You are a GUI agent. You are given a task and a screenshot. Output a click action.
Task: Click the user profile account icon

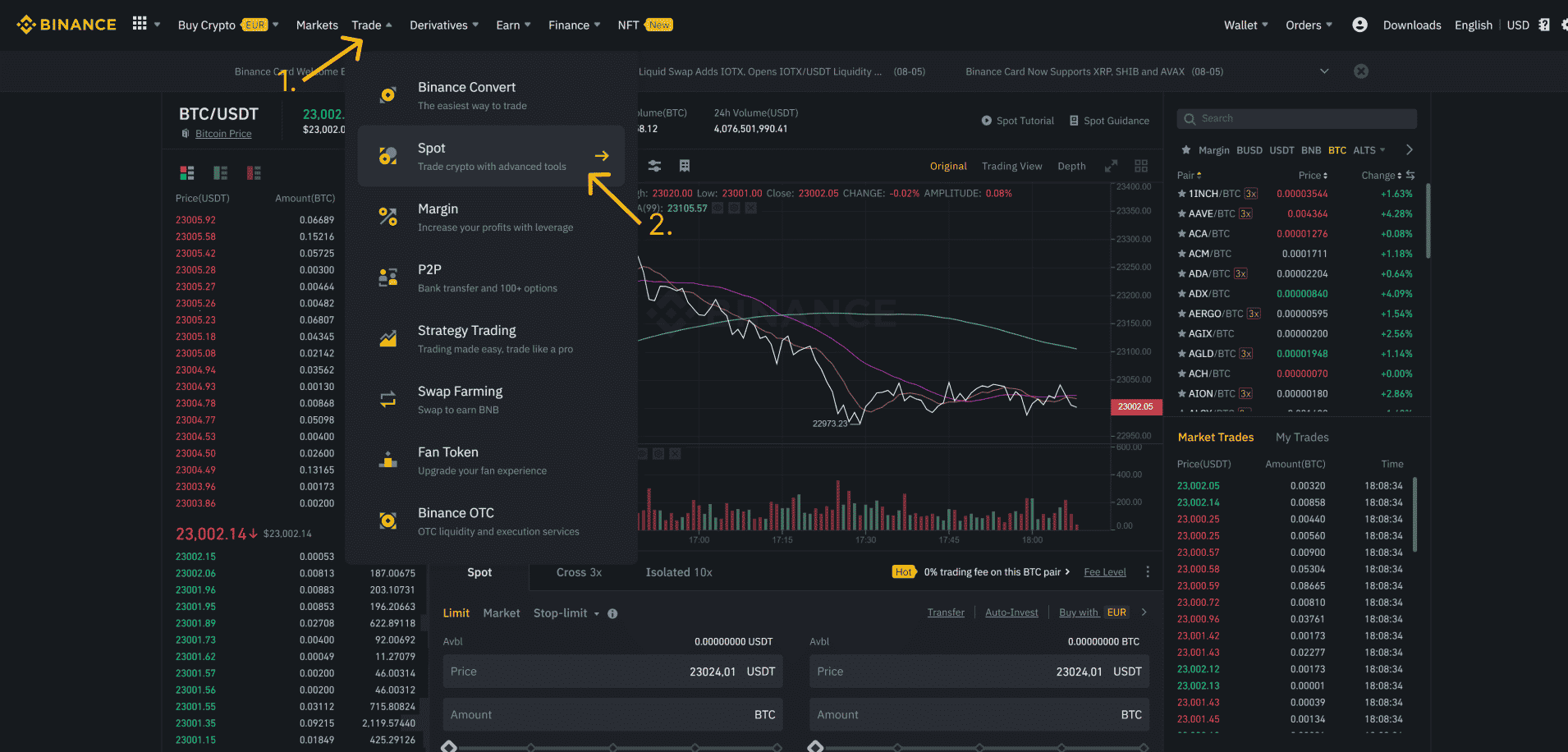tap(1359, 25)
